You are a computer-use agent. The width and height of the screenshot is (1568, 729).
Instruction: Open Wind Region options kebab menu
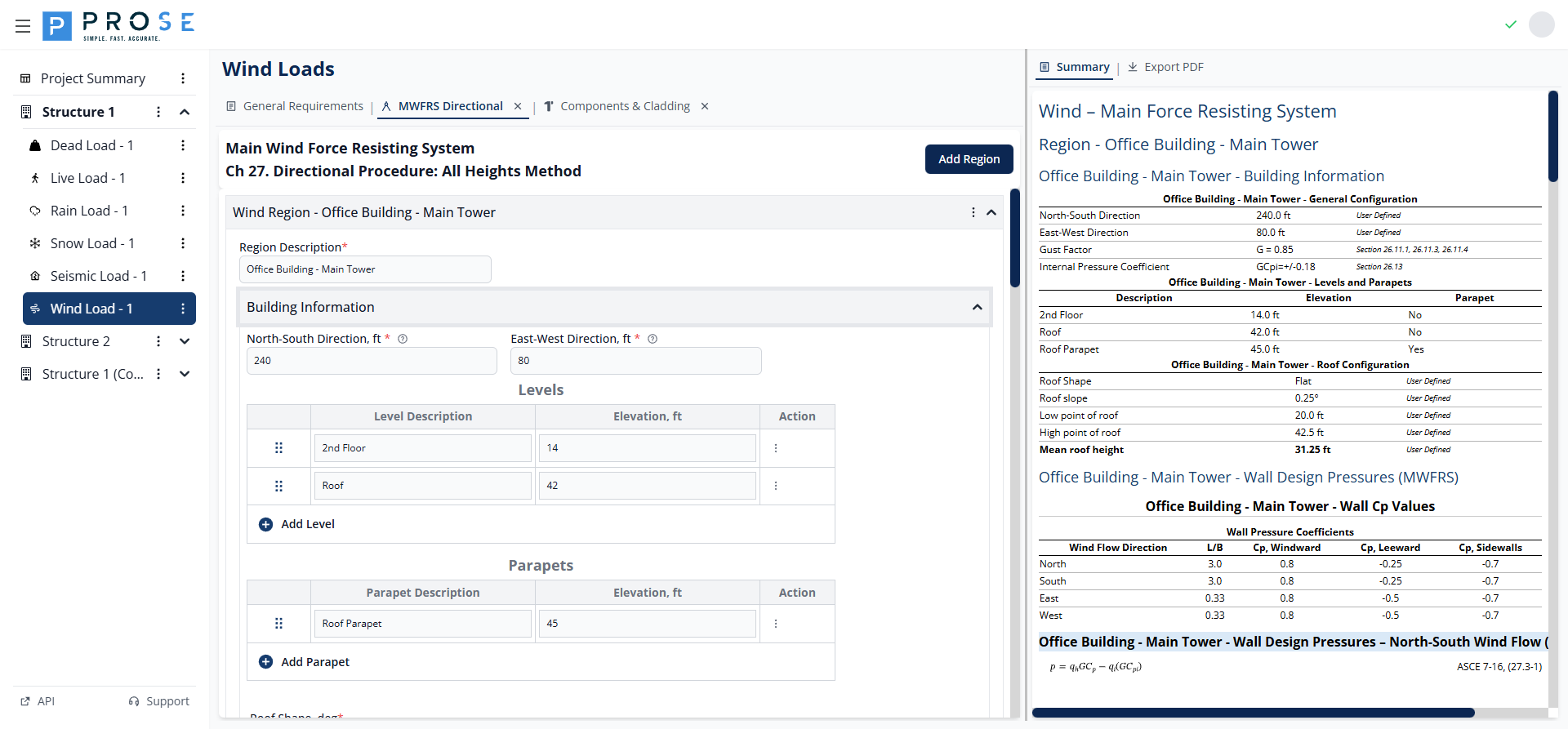click(973, 212)
